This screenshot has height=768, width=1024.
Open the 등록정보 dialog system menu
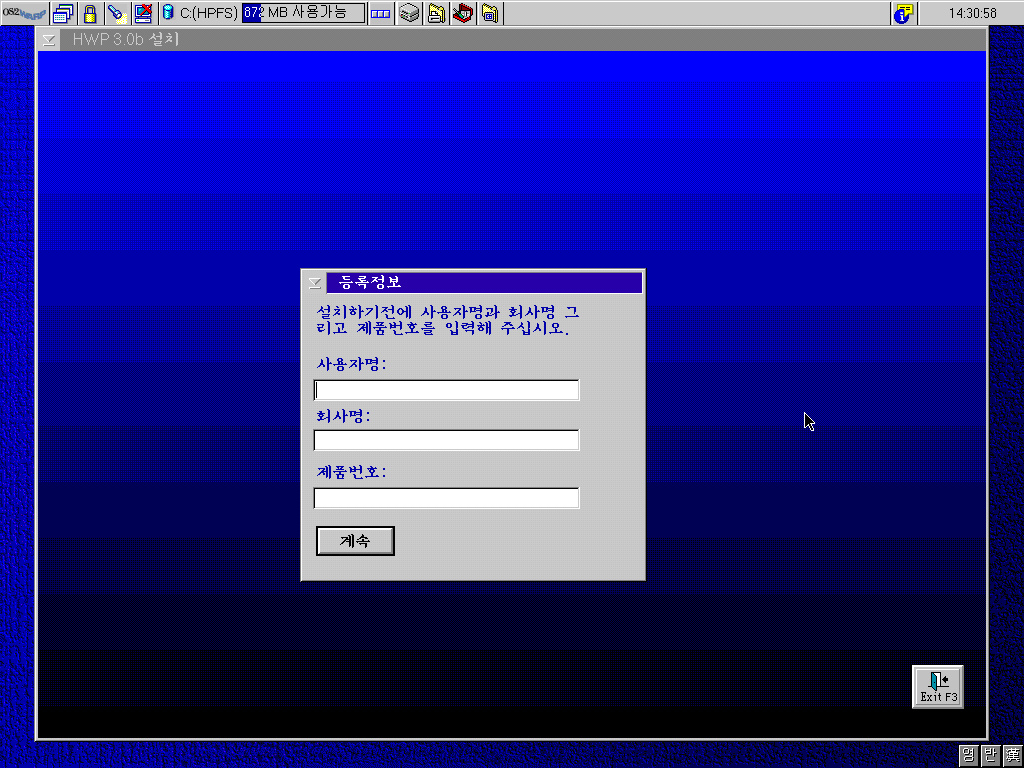pos(315,283)
